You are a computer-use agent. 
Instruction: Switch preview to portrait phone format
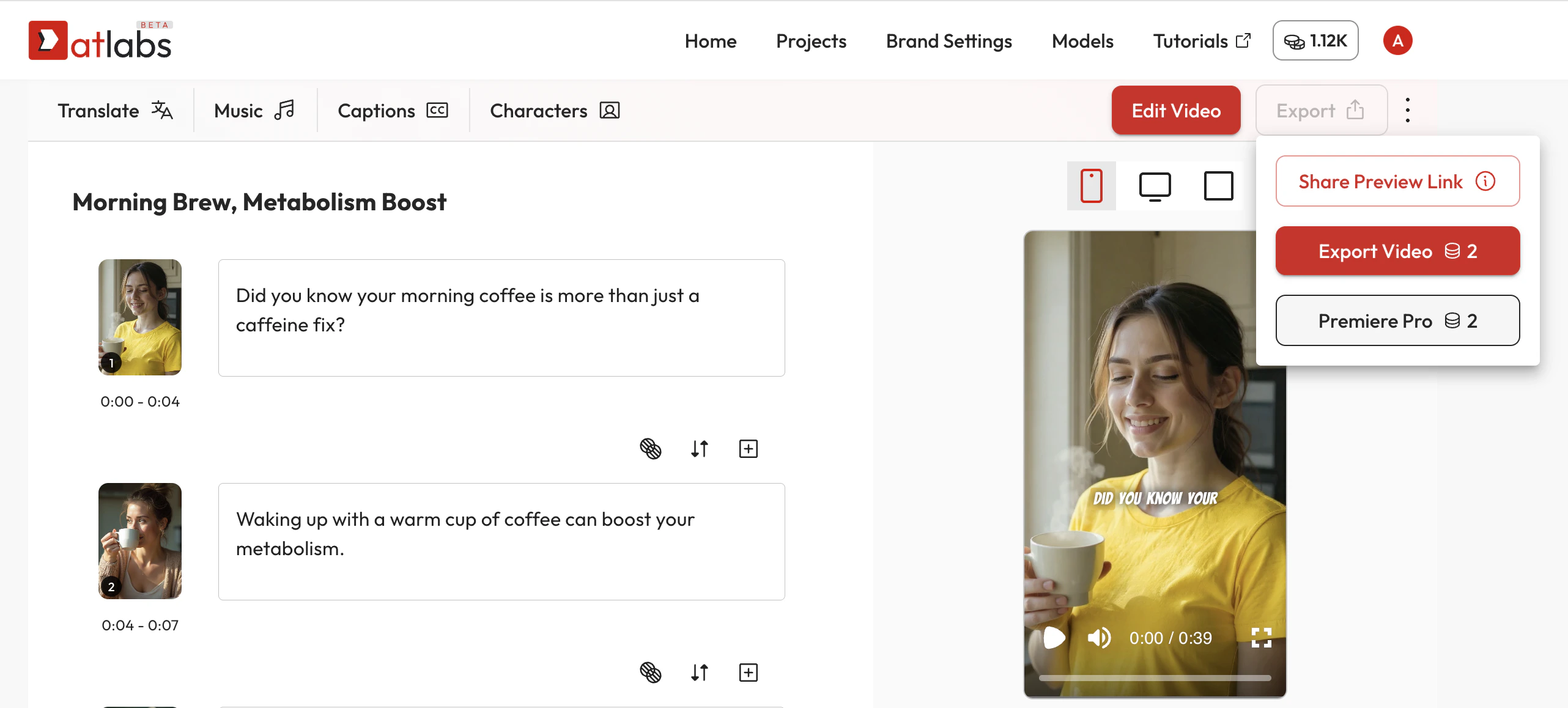(1091, 186)
